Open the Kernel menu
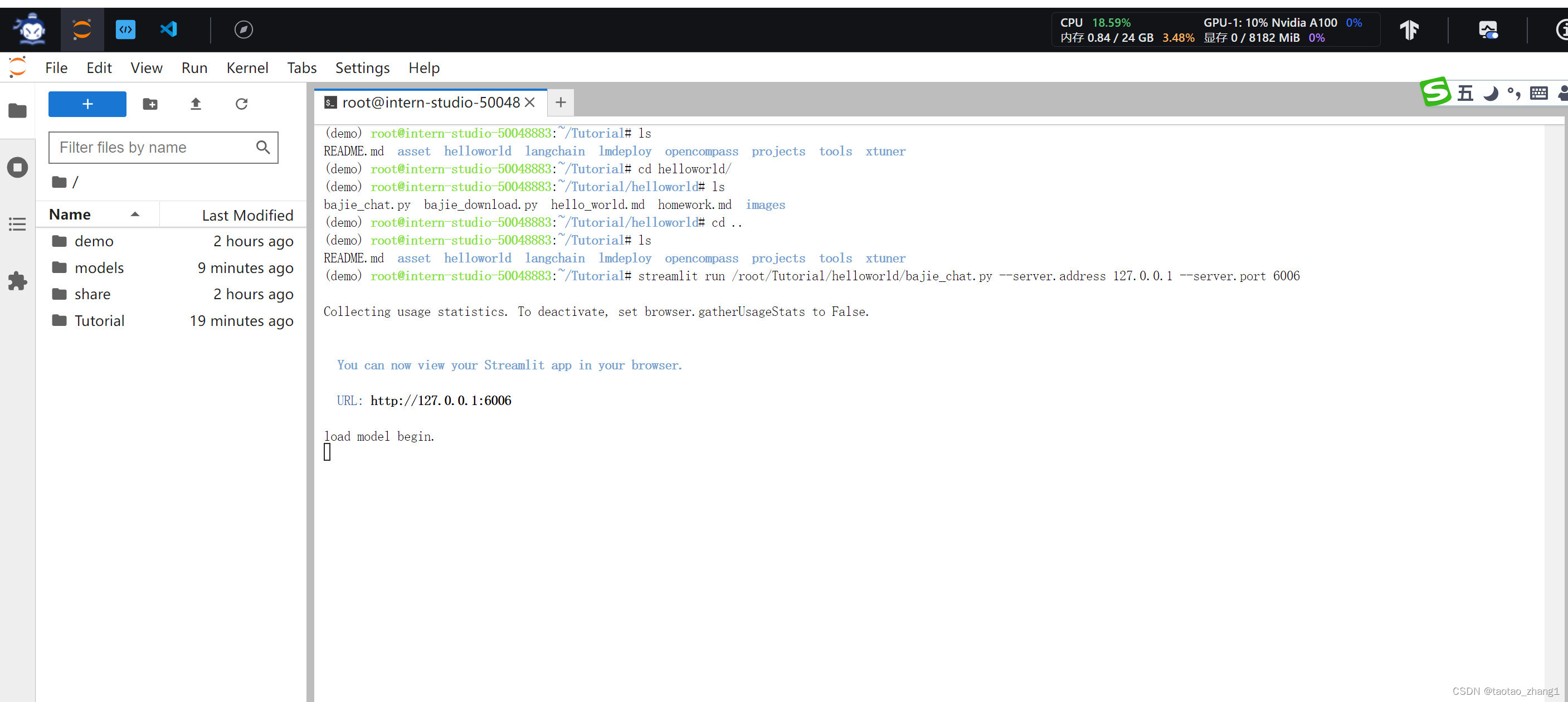This screenshot has width=1568, height=702. pyautogui.click(x=247, y=67)
